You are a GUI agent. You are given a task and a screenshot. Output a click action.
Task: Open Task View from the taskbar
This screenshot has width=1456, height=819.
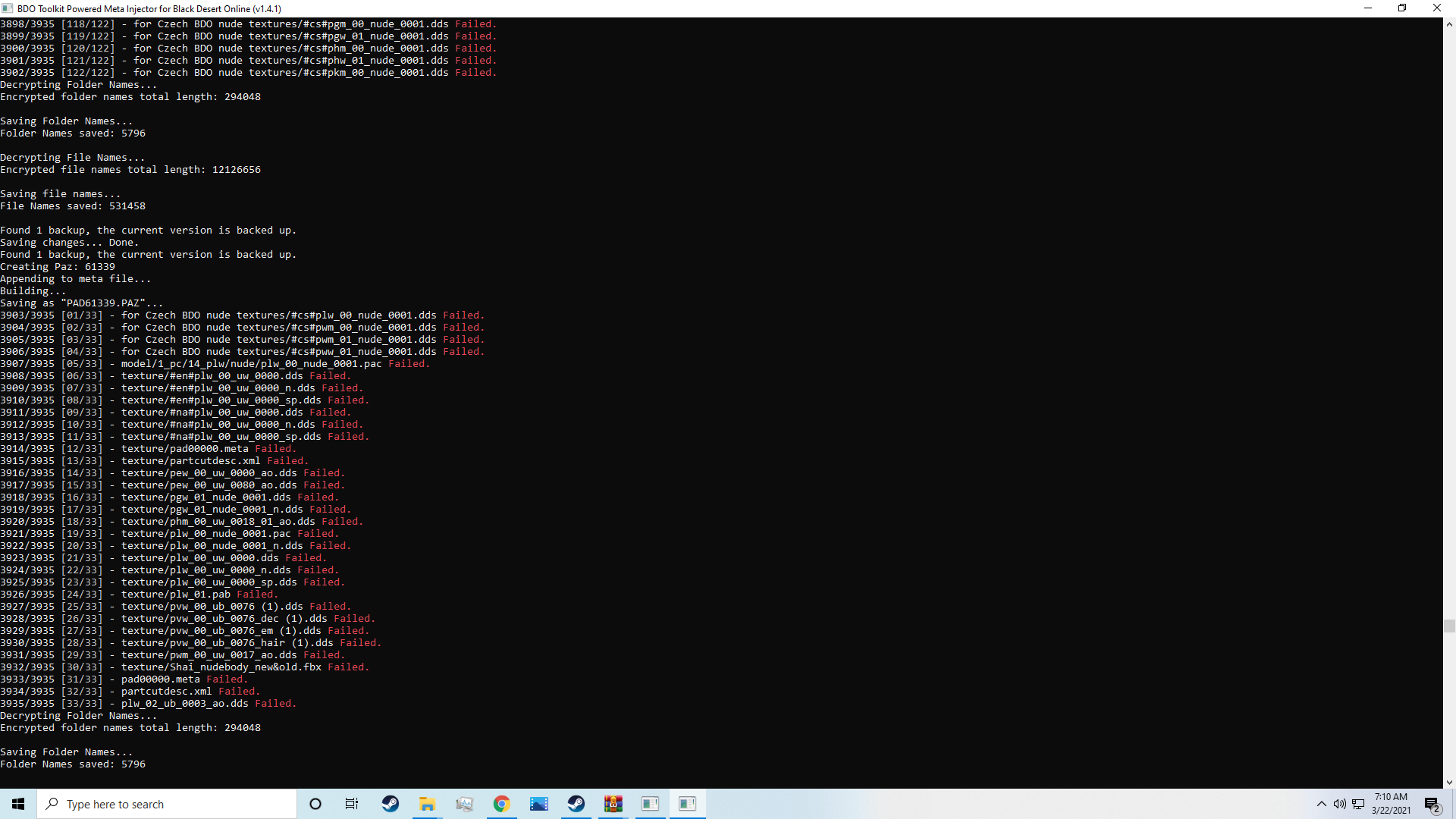352,804
